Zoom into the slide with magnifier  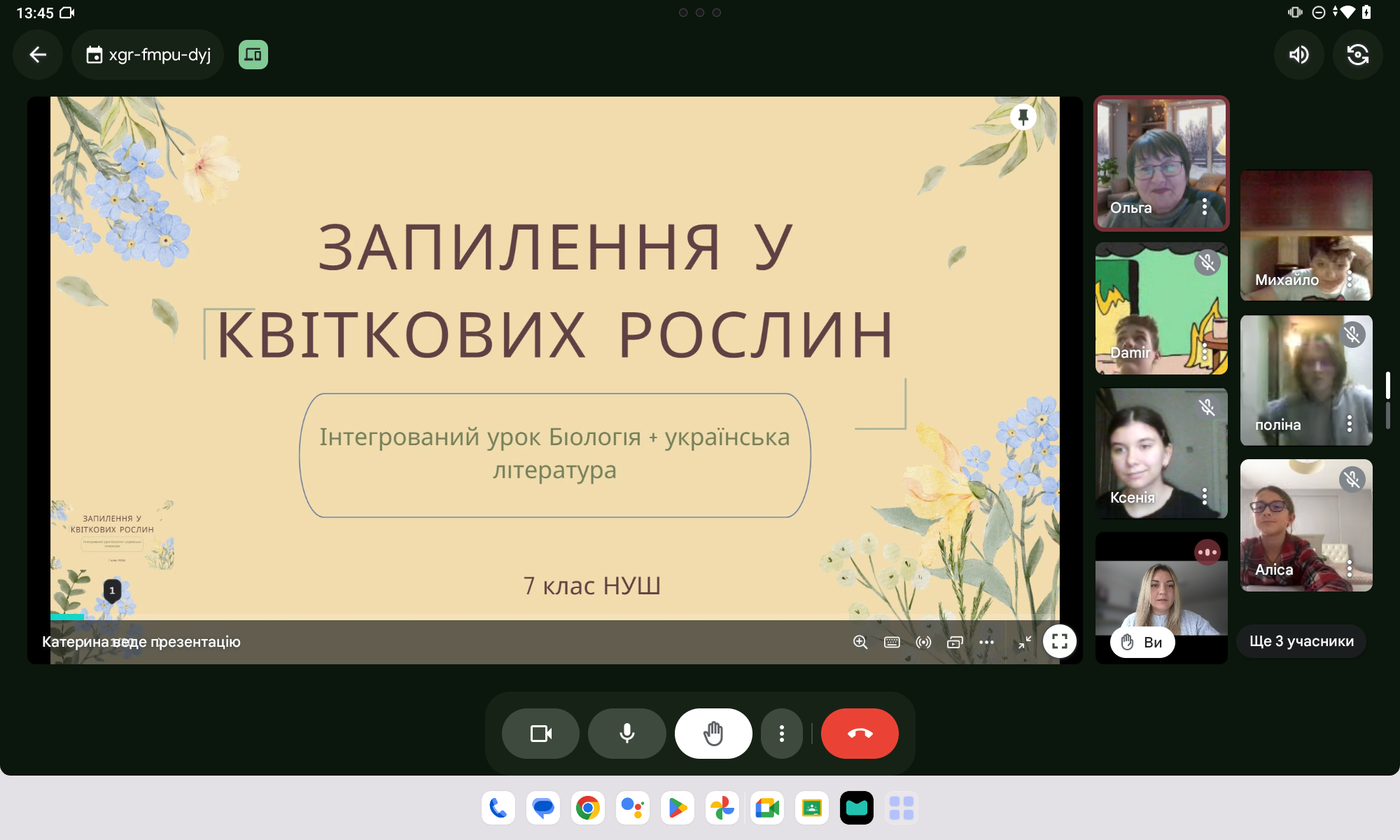pyautogui.click(x=860, y=642)
